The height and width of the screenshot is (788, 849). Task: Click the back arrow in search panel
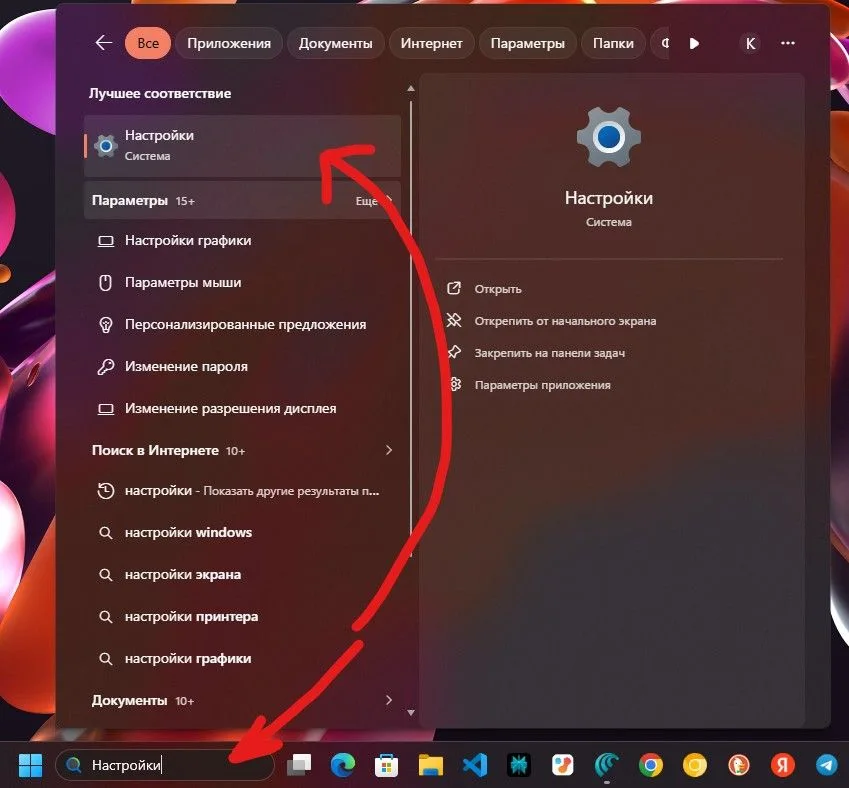pyautogui.click(x=103, y=43)
